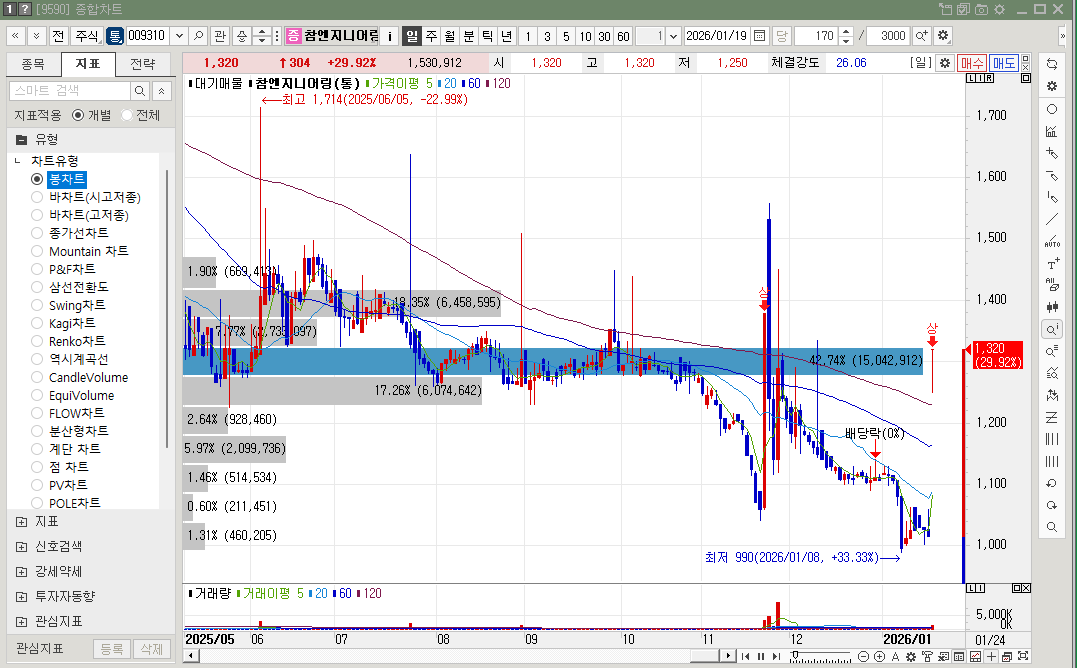Switch to the 지표 tab

88,64
